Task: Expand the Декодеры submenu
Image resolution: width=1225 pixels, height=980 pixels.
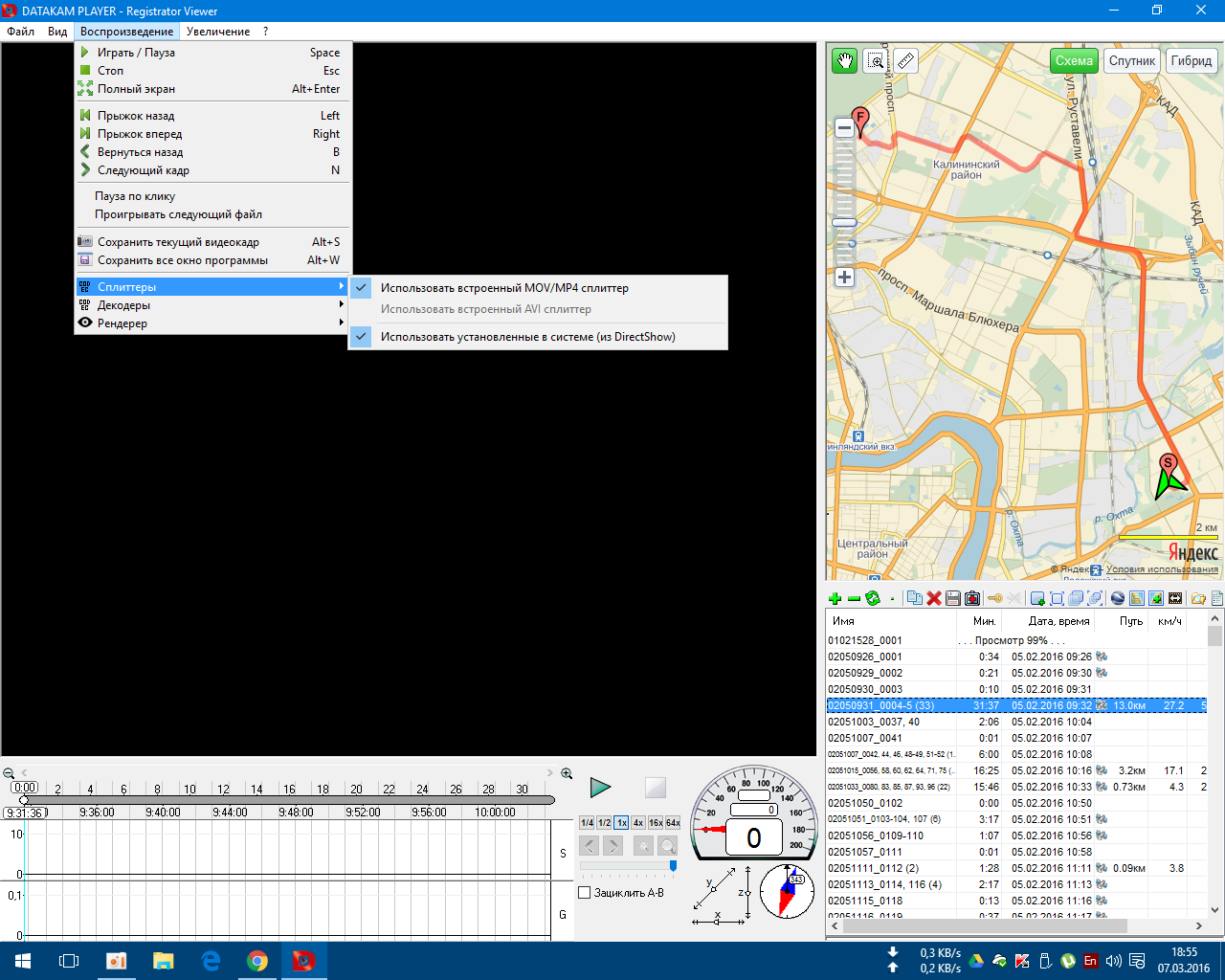Action: [x=123, y=305]
